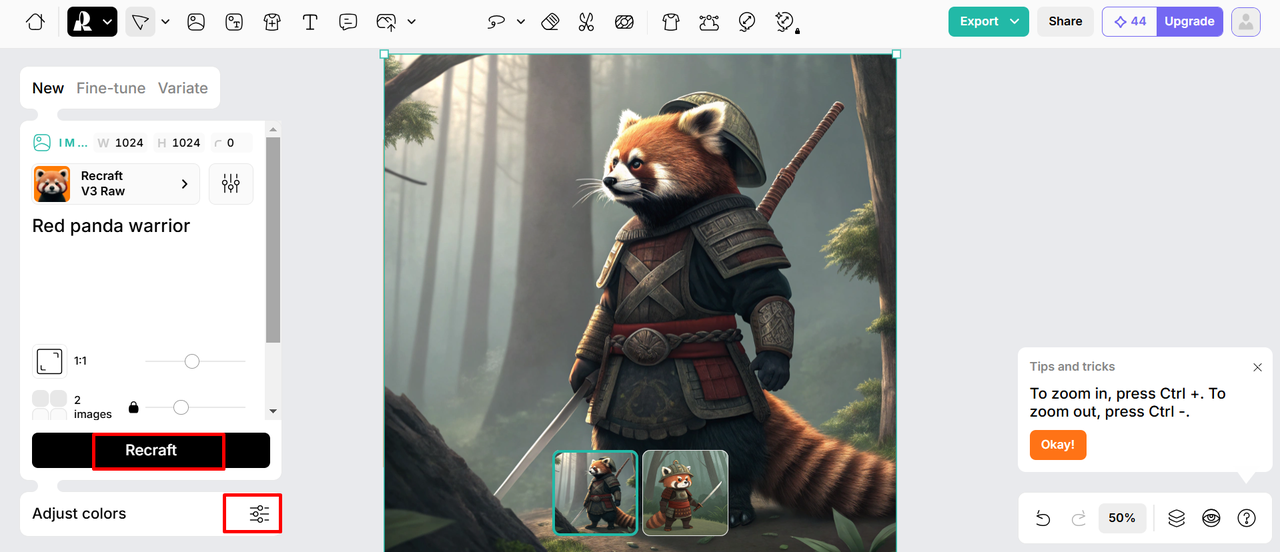
Task: Click the black Recraft generate button
Action: click(151, 450)
